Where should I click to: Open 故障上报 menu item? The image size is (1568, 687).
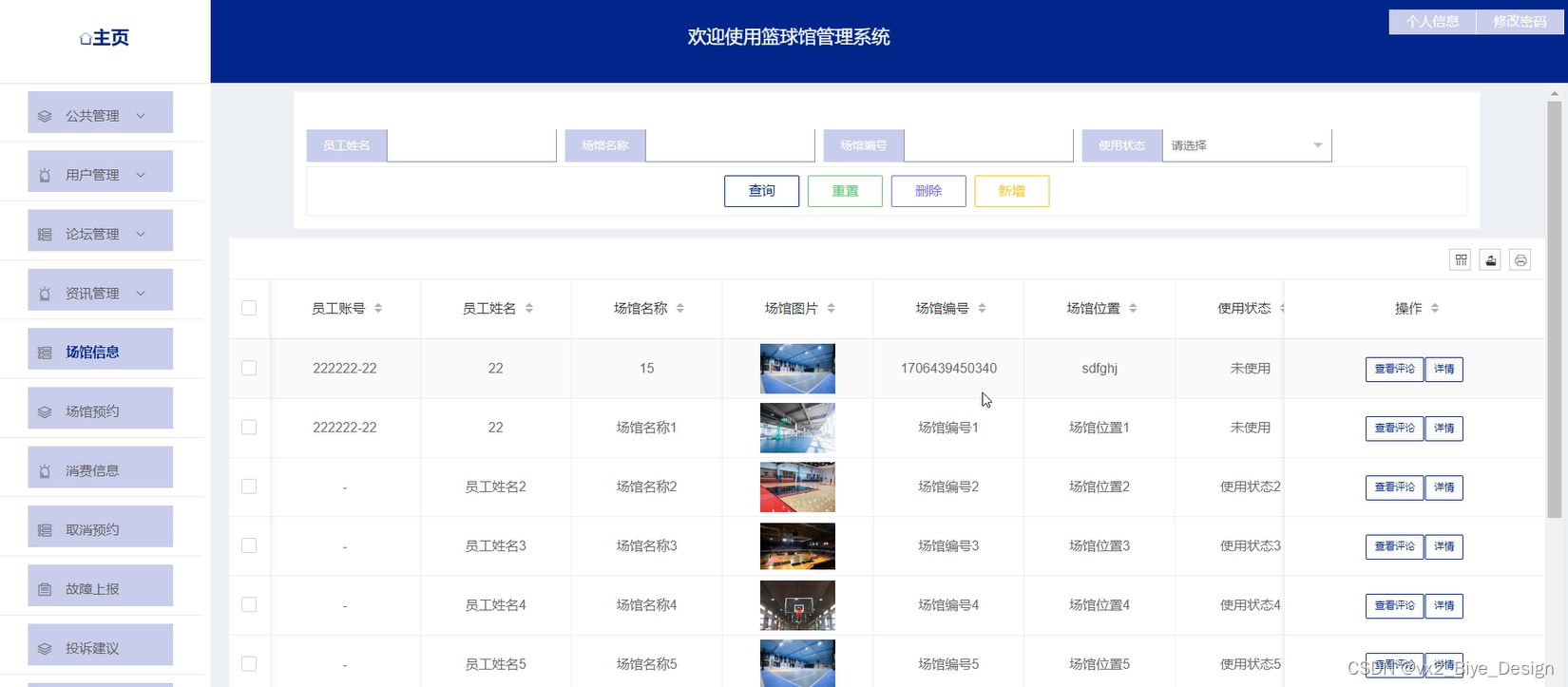coord(101,585)
